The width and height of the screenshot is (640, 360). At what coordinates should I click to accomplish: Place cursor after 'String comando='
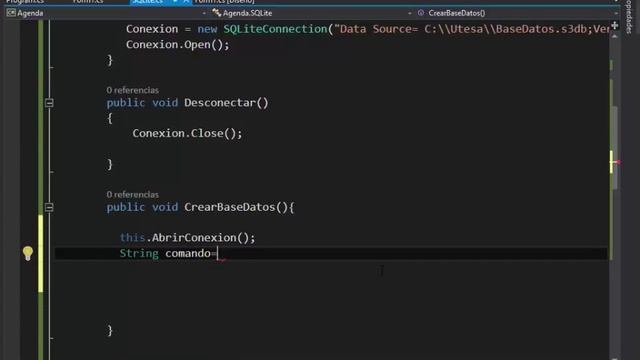218,253
